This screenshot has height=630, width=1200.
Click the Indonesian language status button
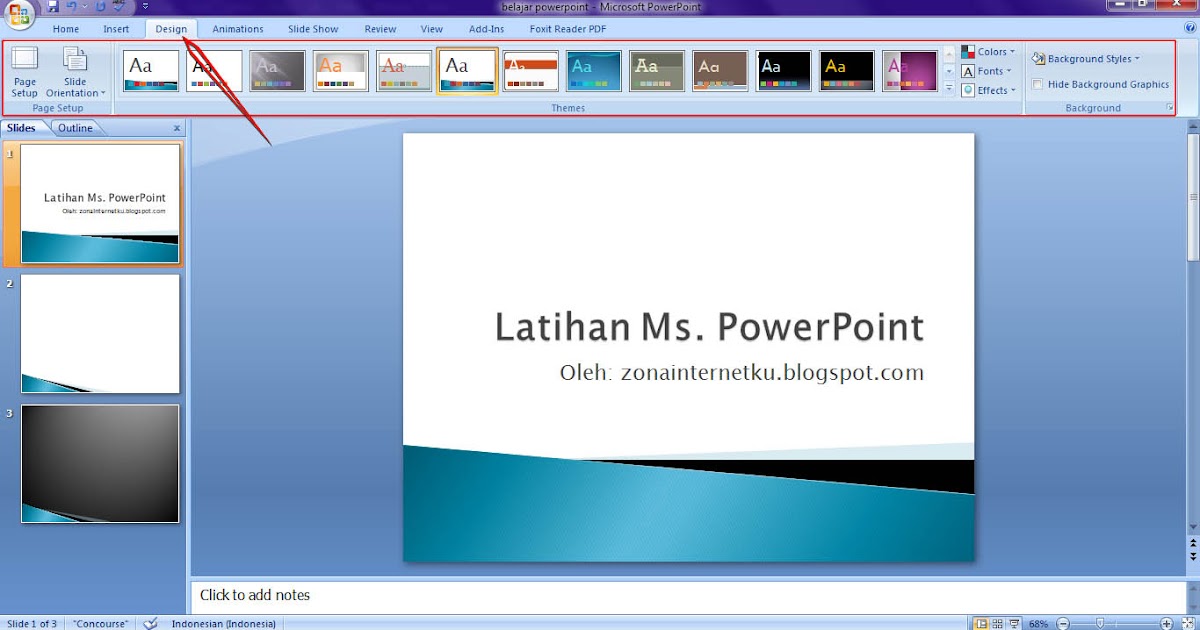pyautogui.click(x=223, y=624)
